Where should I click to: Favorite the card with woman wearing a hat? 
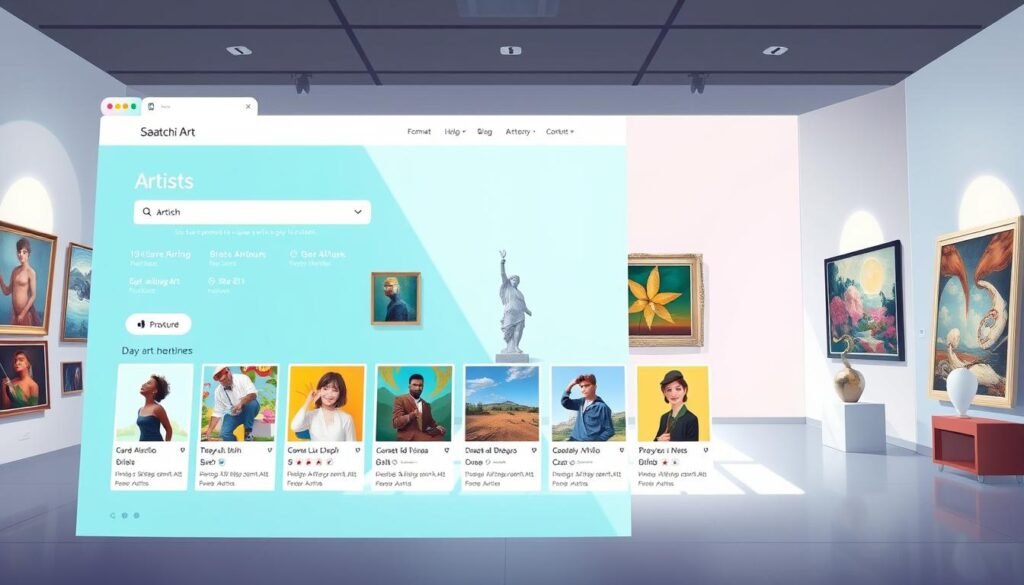pos(706,451)
